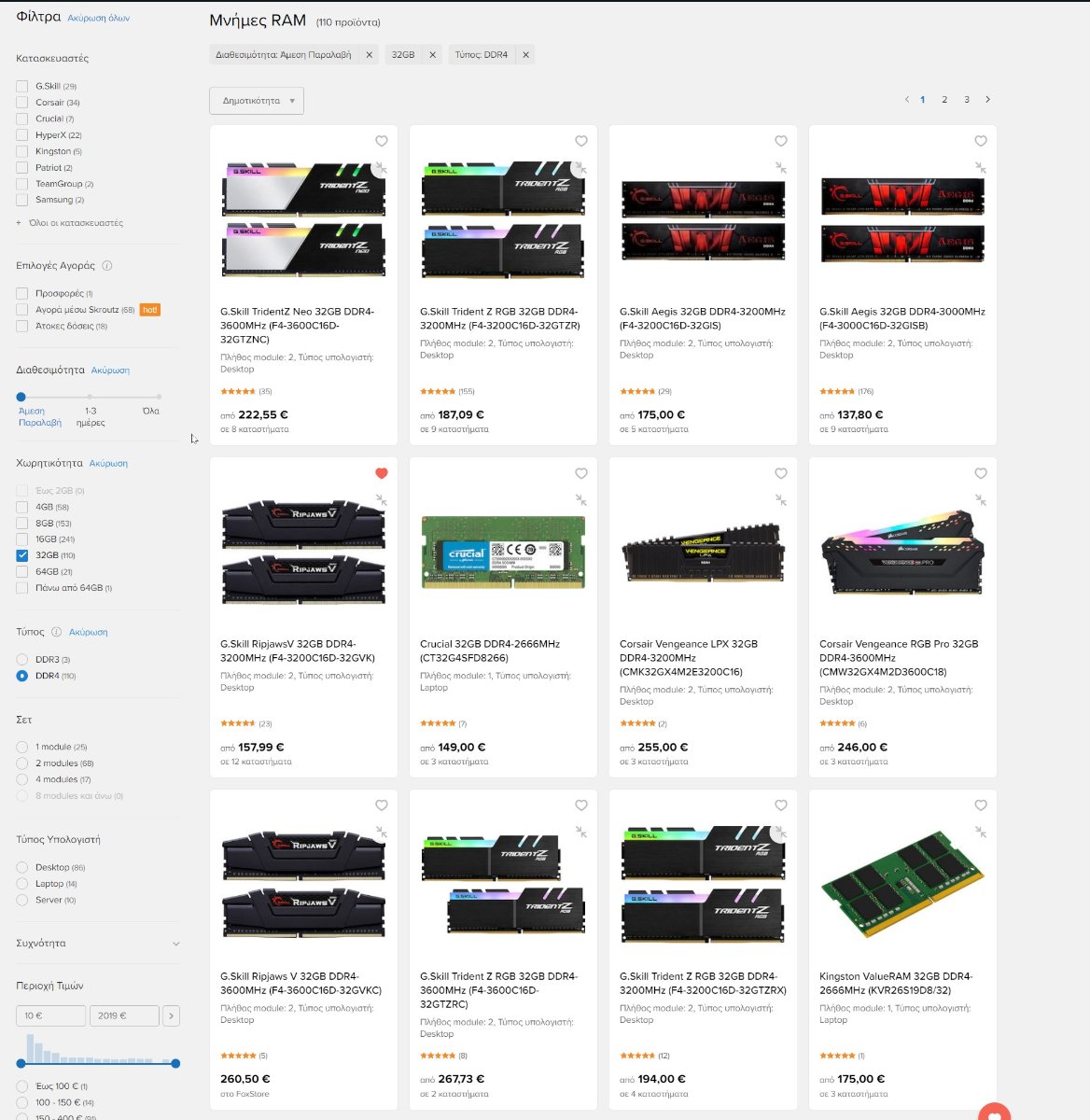
Task: Favorite Kingston ValueRAM 32GB
Action: tap(981, 805)
